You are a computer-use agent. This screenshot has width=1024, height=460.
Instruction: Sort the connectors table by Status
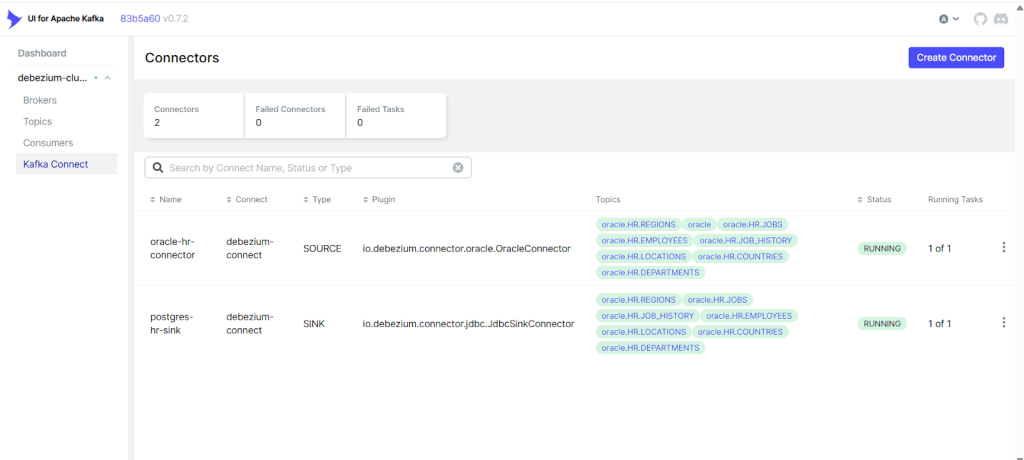[x=874, y=200]
